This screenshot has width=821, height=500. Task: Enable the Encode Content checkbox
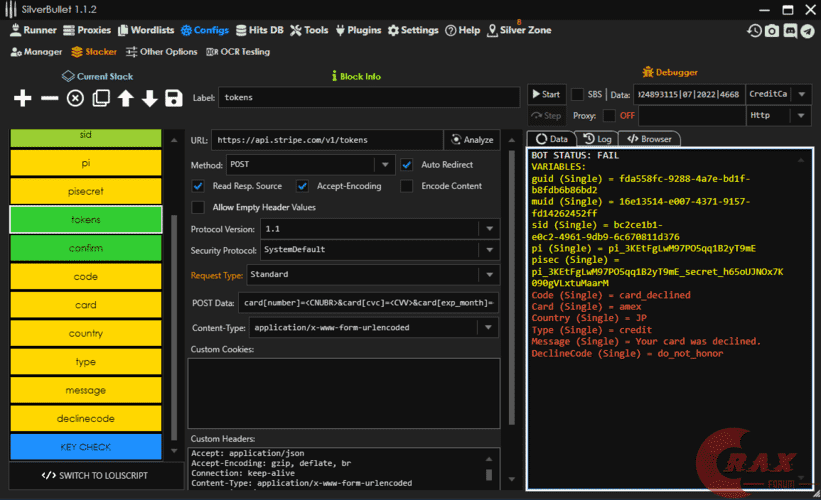407,186
